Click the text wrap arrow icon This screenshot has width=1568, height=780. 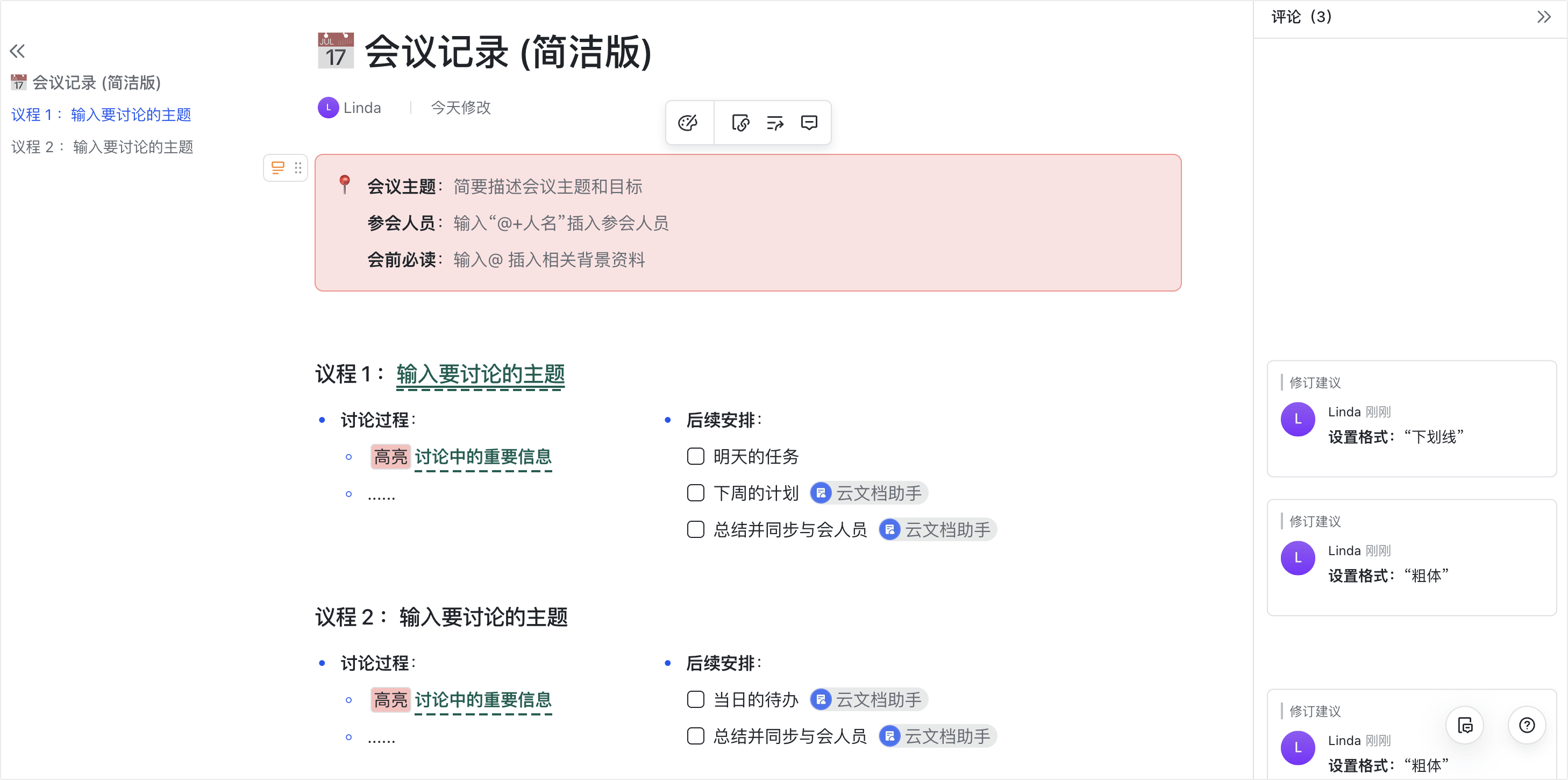pos(774,123)
